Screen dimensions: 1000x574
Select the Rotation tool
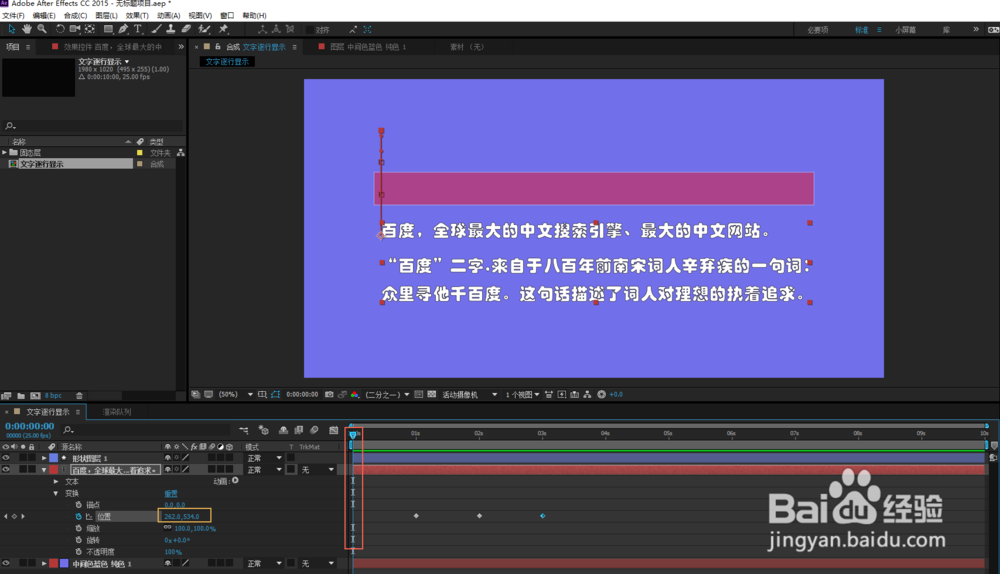pyautogui.click(x=60, y=29)
